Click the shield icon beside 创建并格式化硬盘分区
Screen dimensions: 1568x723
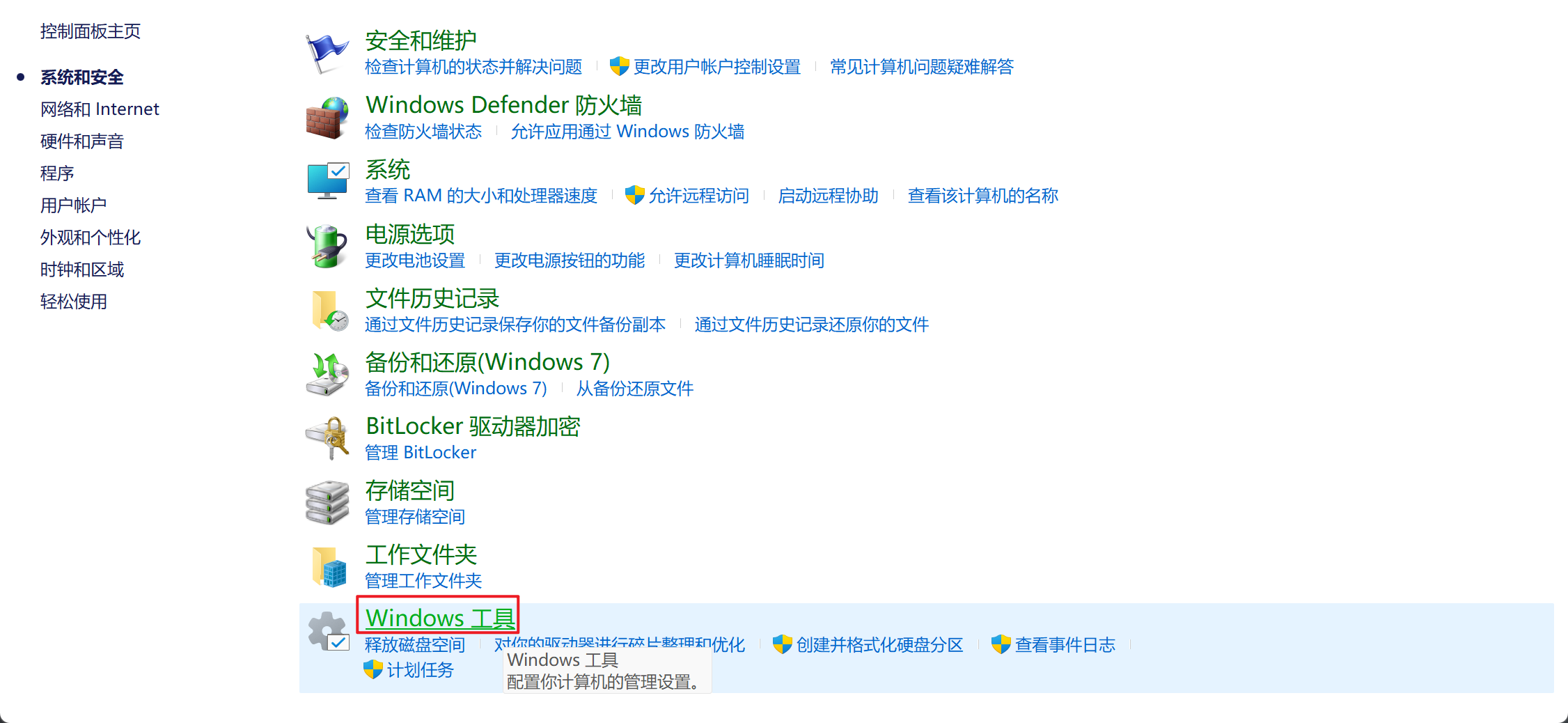[x=782, y=644]
